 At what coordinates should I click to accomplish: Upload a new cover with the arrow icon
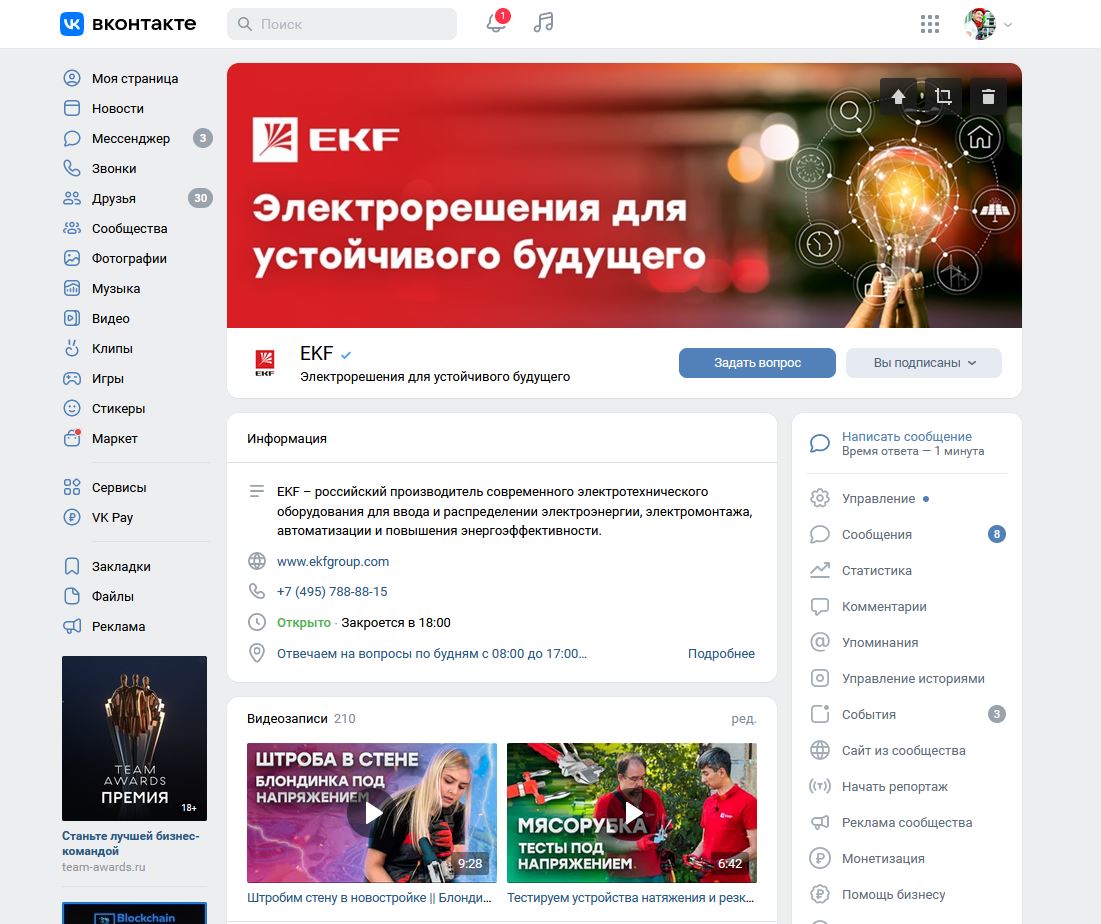click(x=898, y=96)
